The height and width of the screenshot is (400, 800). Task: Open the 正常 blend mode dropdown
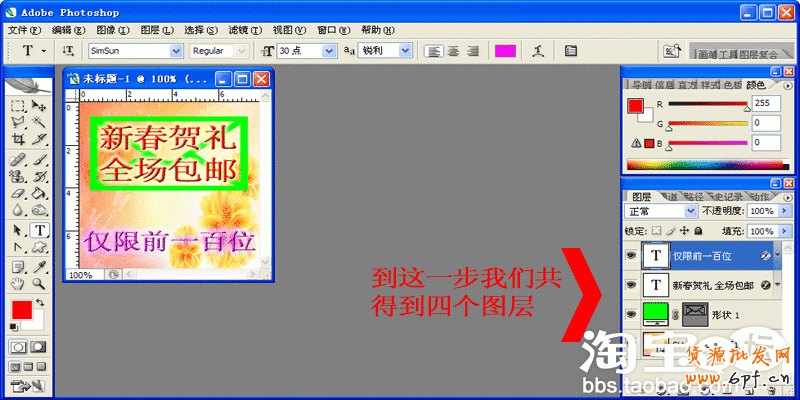(691, 212)
